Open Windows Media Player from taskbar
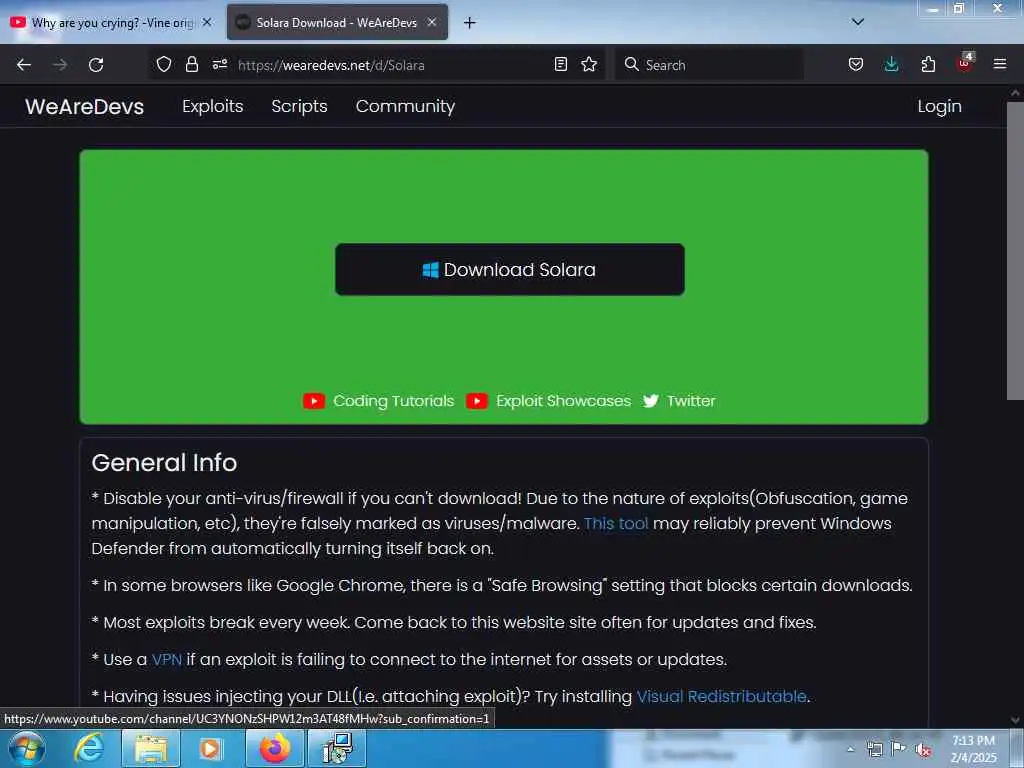Screen dimensions: 1024x768 tap(211, 748)
